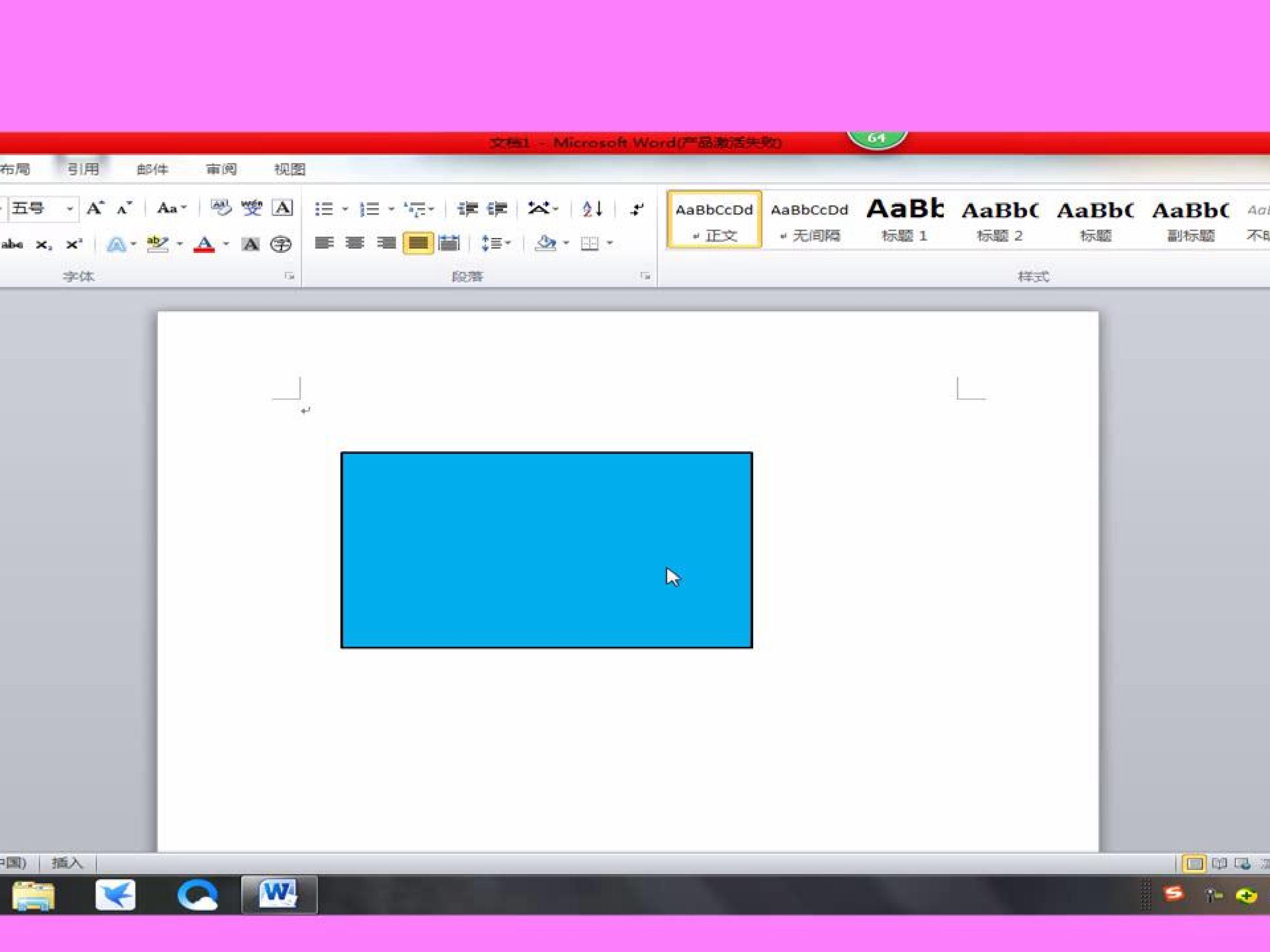
Task: Click the 插入 mode in status bar
Action: (67, 863)
